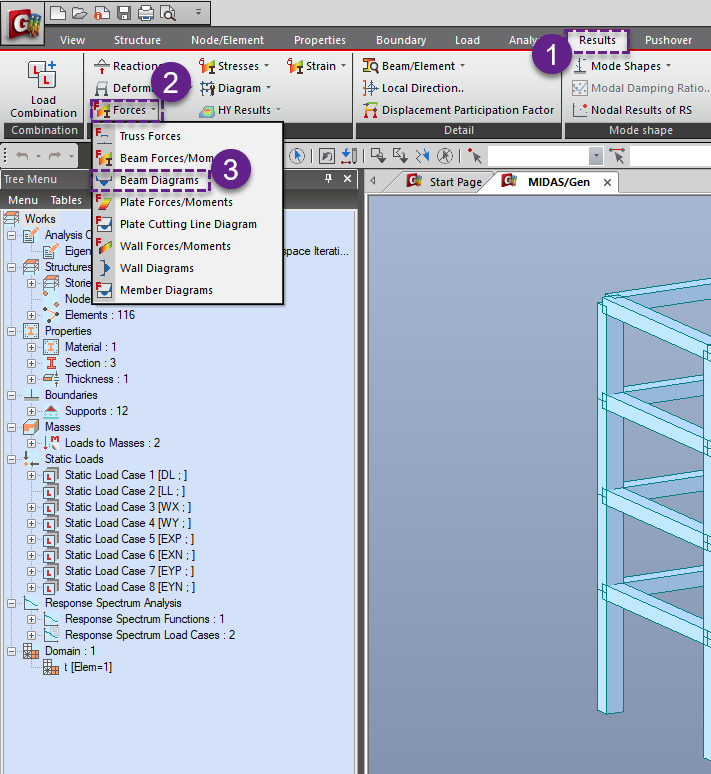
Task: Click the select elements by identifying icon
Action: point(617,156)
